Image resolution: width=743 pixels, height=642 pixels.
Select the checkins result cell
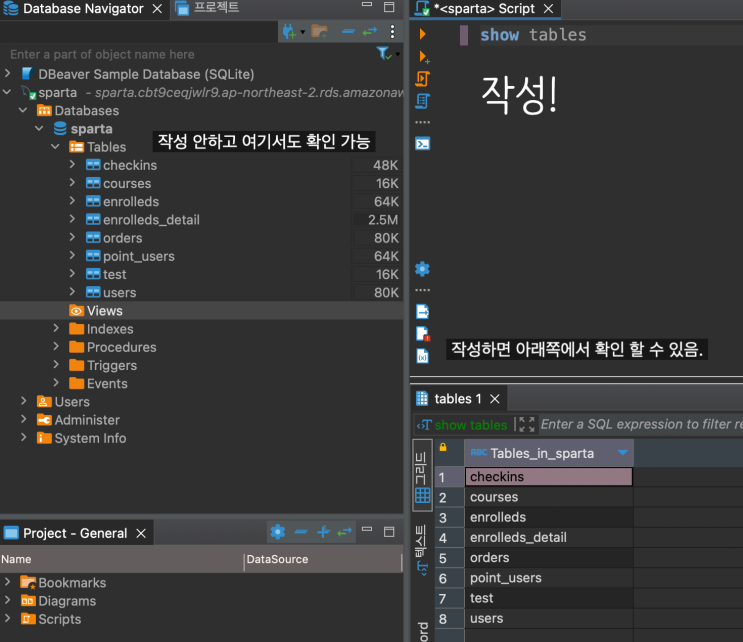point(549,477)
